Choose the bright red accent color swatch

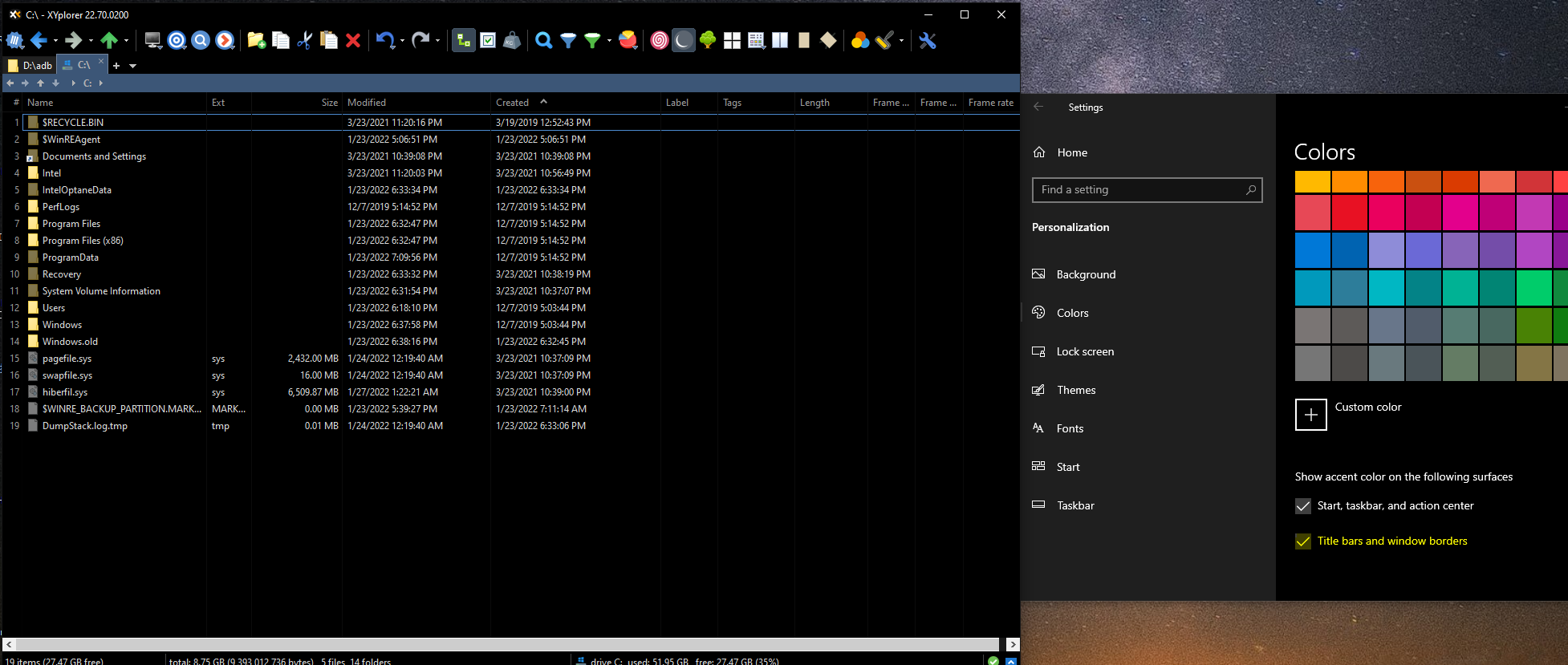pyautogui.click(x=1350, y=213)
